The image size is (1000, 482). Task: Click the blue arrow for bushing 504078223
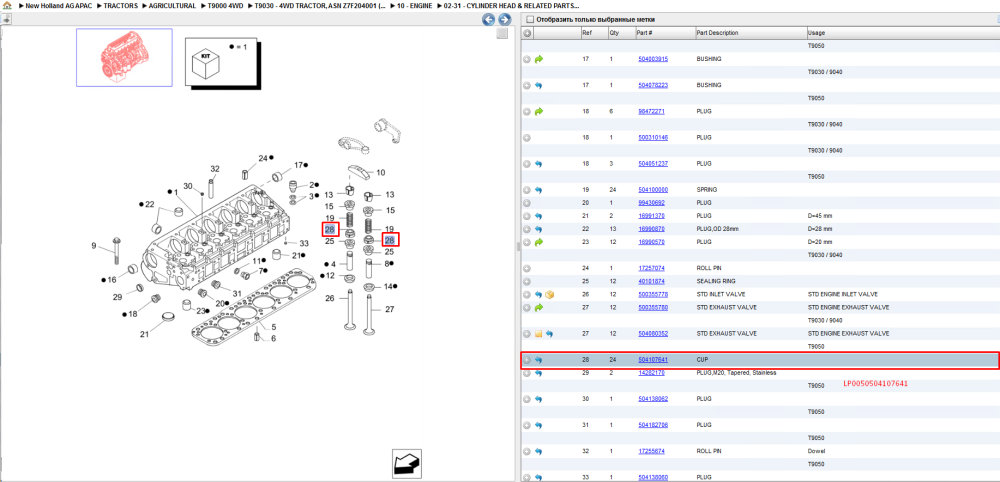[x=538, y=85]
